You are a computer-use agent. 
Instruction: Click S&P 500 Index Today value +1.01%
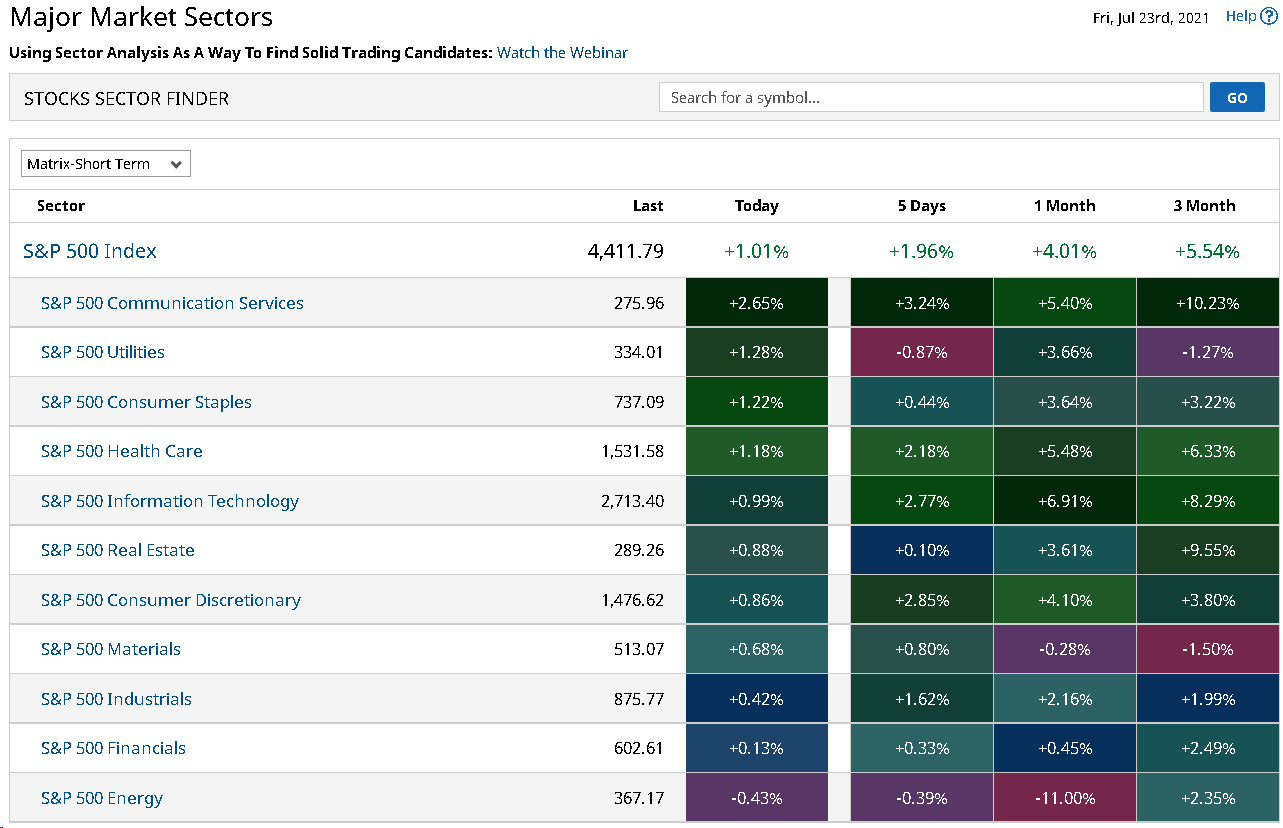[757, 251]
